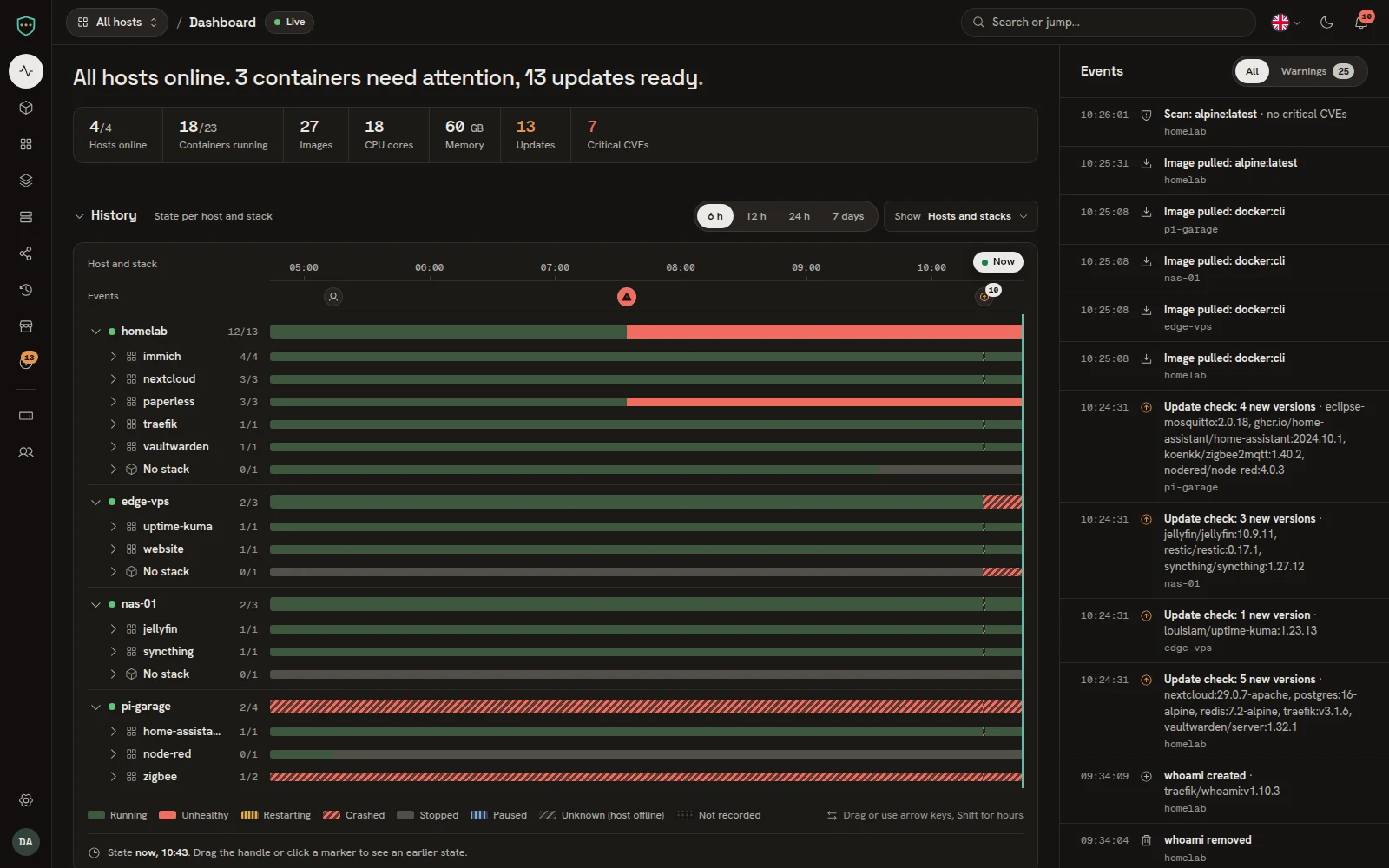Select the 6 h time range
The width and height of the screenshot is (1389, 868).
click(715, 216)
